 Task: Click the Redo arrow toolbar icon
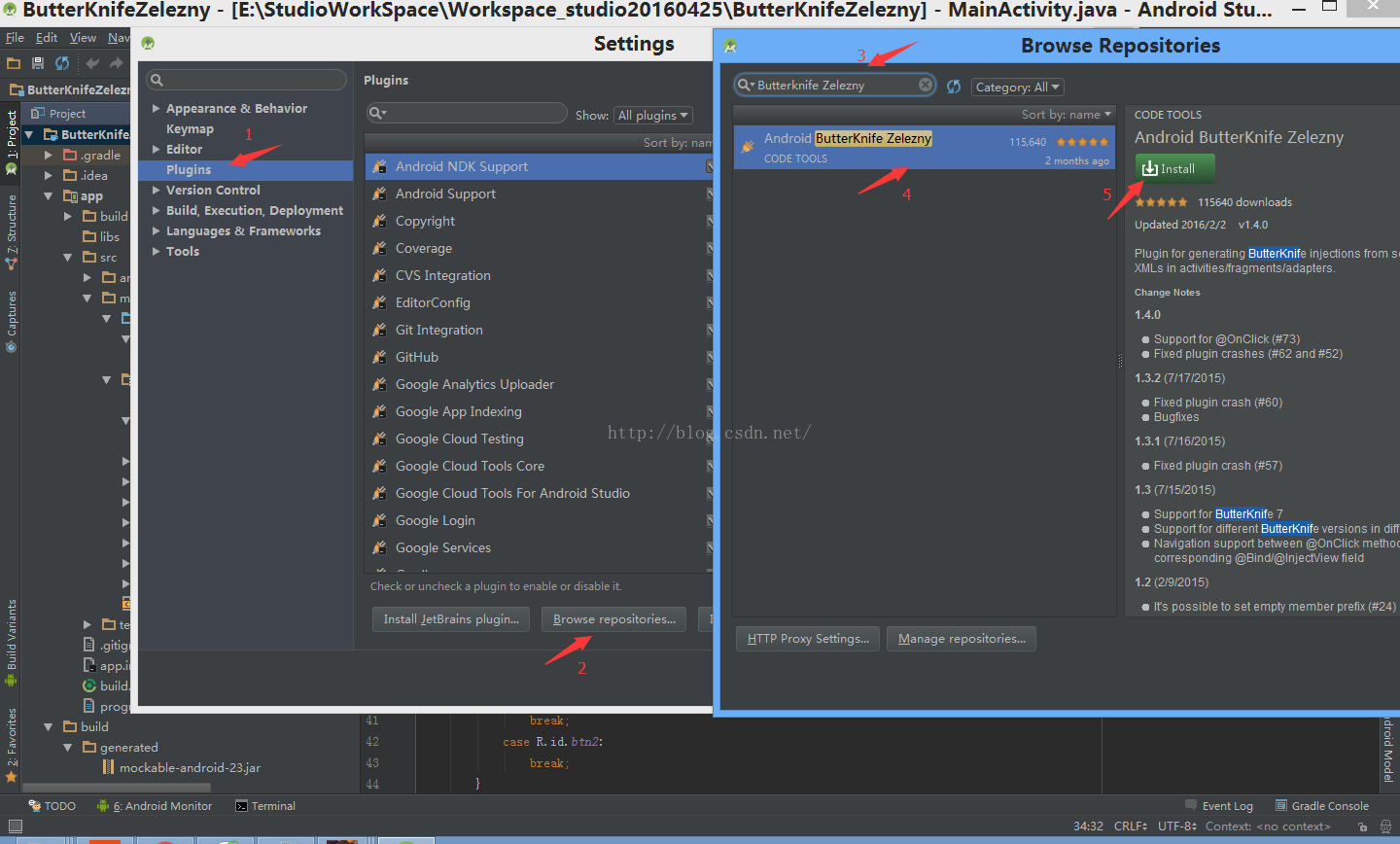click(117, 63)
